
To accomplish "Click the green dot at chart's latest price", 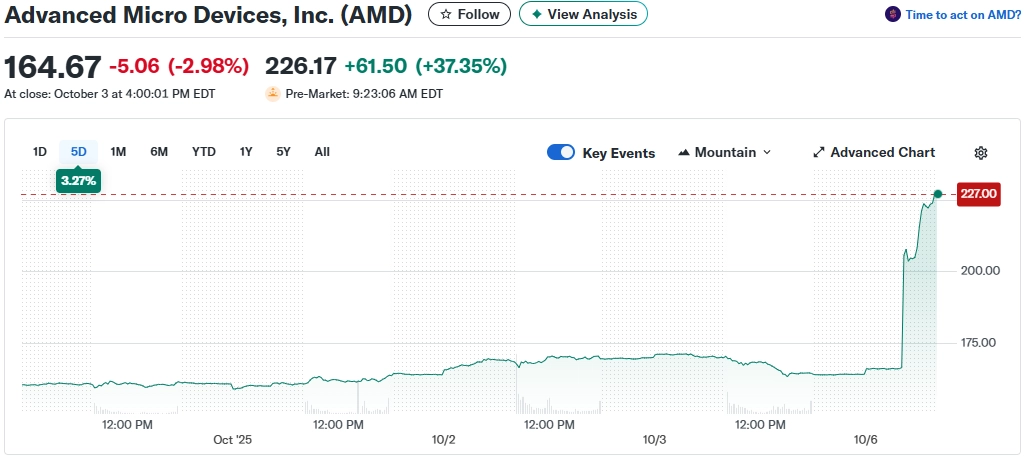I will (937, 193).
